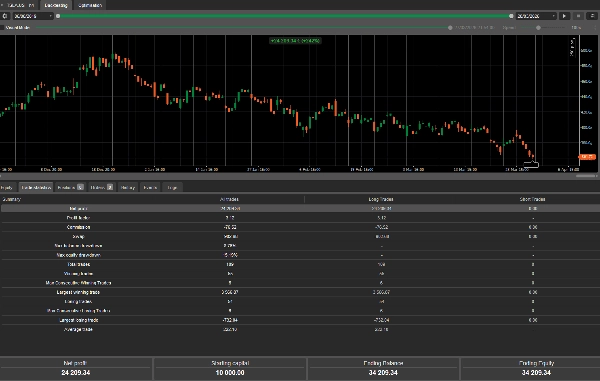The width and height of the screenshot is (600, 381).
Task: Open the Log tab
Action: (x=172, y=187)
